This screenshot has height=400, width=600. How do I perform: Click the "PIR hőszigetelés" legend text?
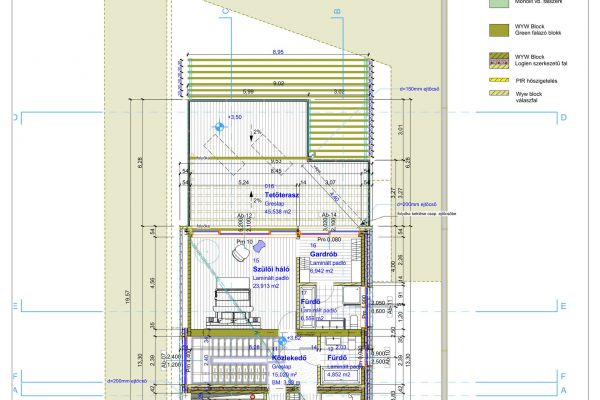click(536, 81)
